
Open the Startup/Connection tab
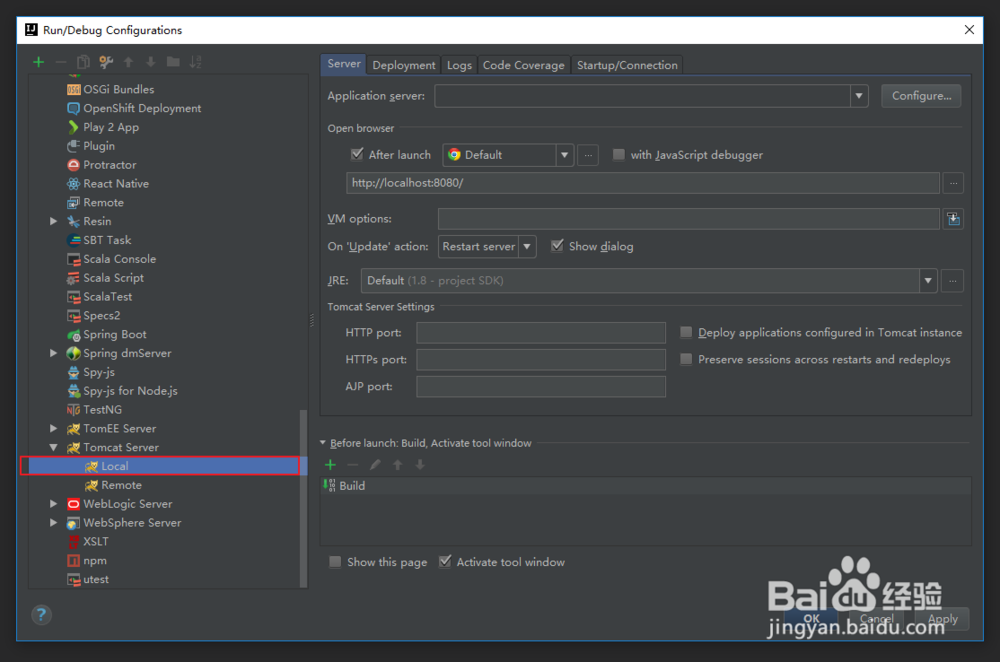[627, 65]
